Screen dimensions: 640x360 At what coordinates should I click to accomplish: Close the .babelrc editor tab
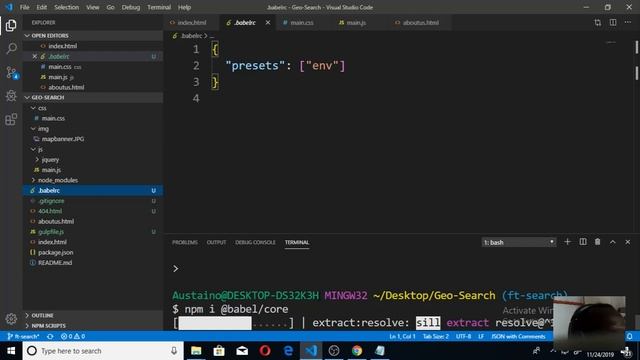(x=268, y=22)
